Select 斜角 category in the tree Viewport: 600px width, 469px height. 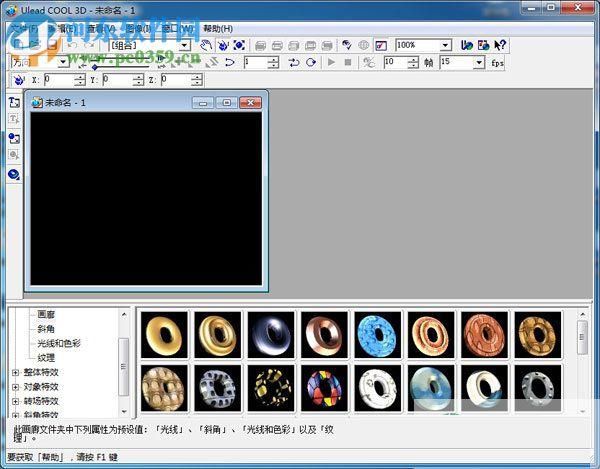point(46,328)
